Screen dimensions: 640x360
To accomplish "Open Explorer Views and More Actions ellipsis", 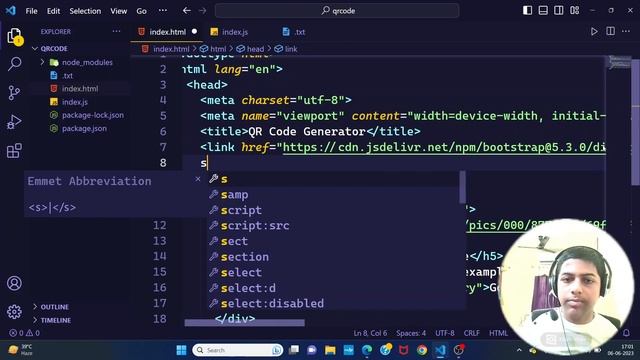I will pyautogui.click(x=116, y=31).
